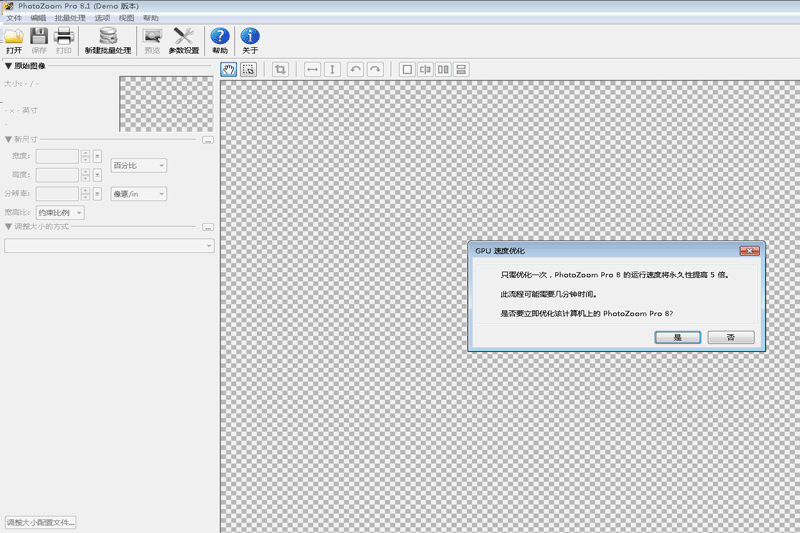Click the 宽度 width input field
Image resolution: width=800 pixels, height=533 pixels.
click(57, 156)
